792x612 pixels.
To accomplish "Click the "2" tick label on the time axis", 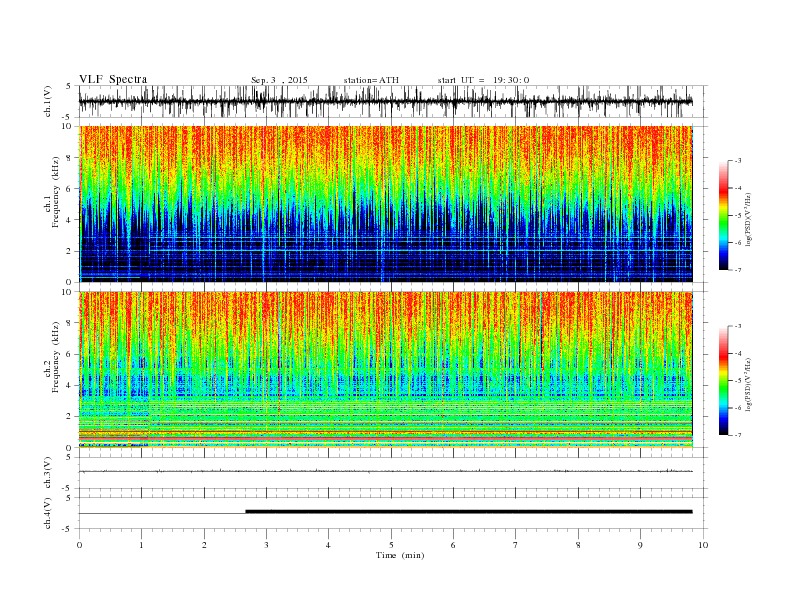I will tap(204, 545).
